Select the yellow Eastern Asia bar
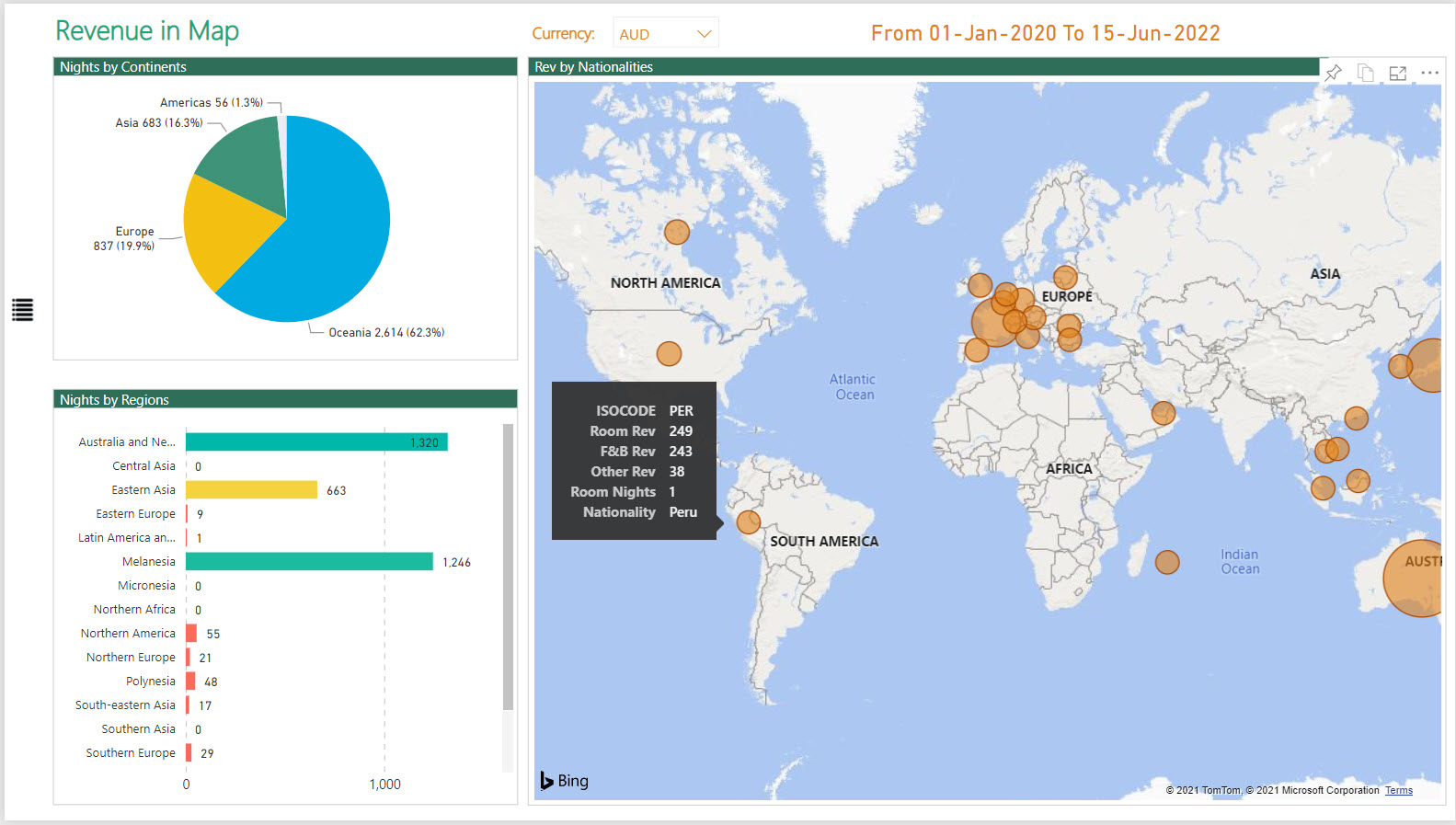The height and width of the screenshot is (825, 1456). coord(251,490)
